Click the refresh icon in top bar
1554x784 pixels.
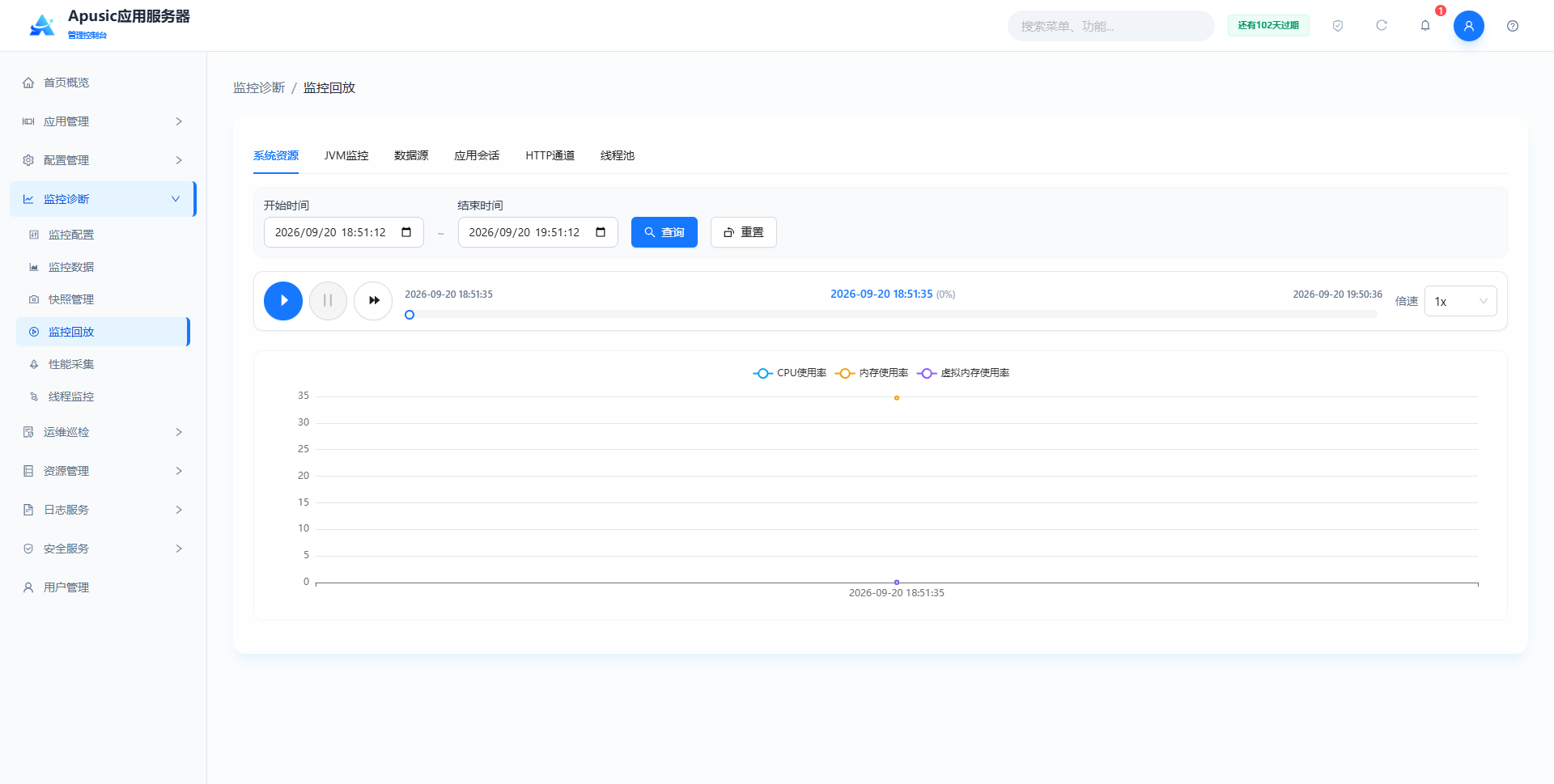click(1382, 26)
